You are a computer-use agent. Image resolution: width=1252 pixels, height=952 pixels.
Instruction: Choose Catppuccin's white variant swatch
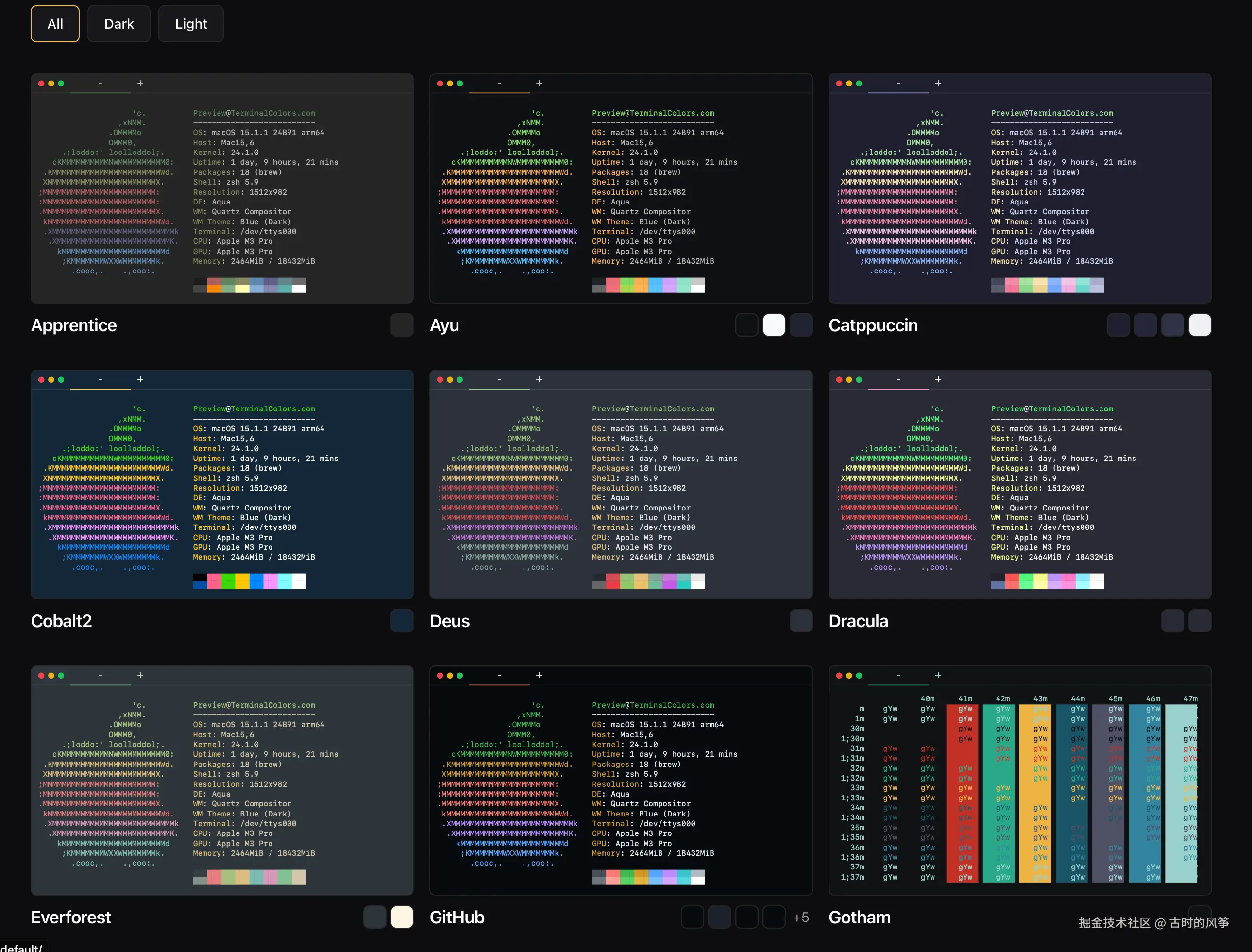click(x=1200, y=325)
